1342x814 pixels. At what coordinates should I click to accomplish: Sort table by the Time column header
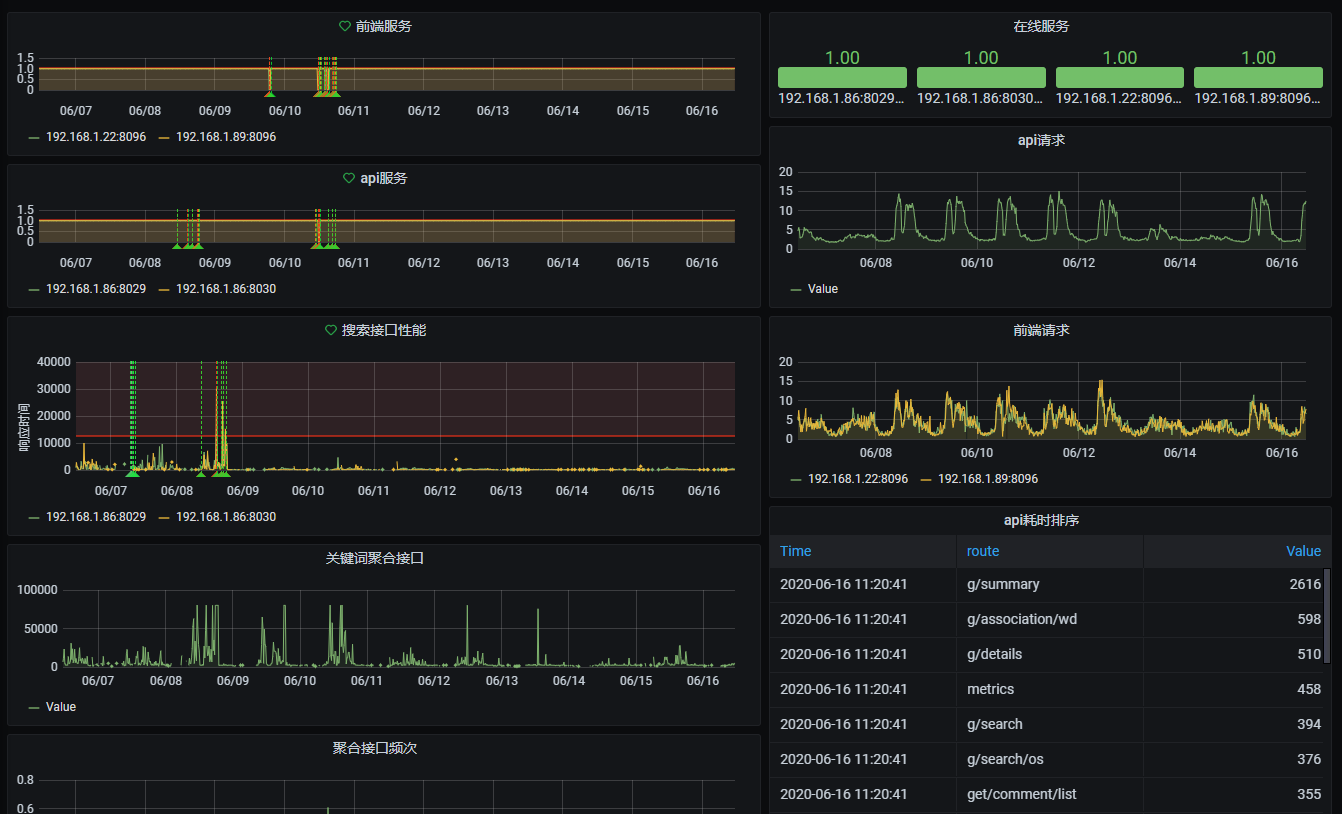click(x=796, y=551)
